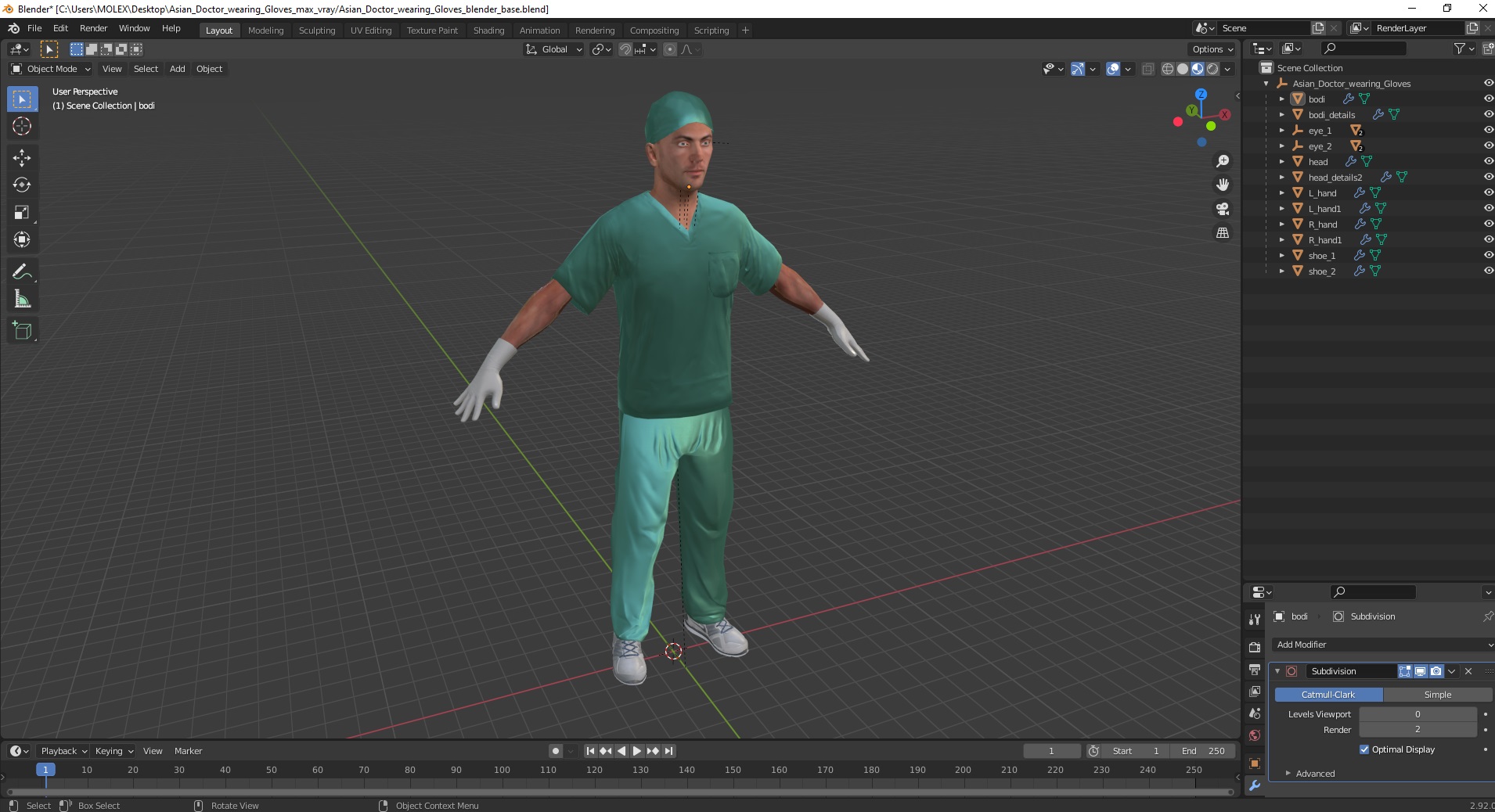Open View Layer properties tab icon
This screenshot has width=1495, height=812.
(x=1255, y=692)
